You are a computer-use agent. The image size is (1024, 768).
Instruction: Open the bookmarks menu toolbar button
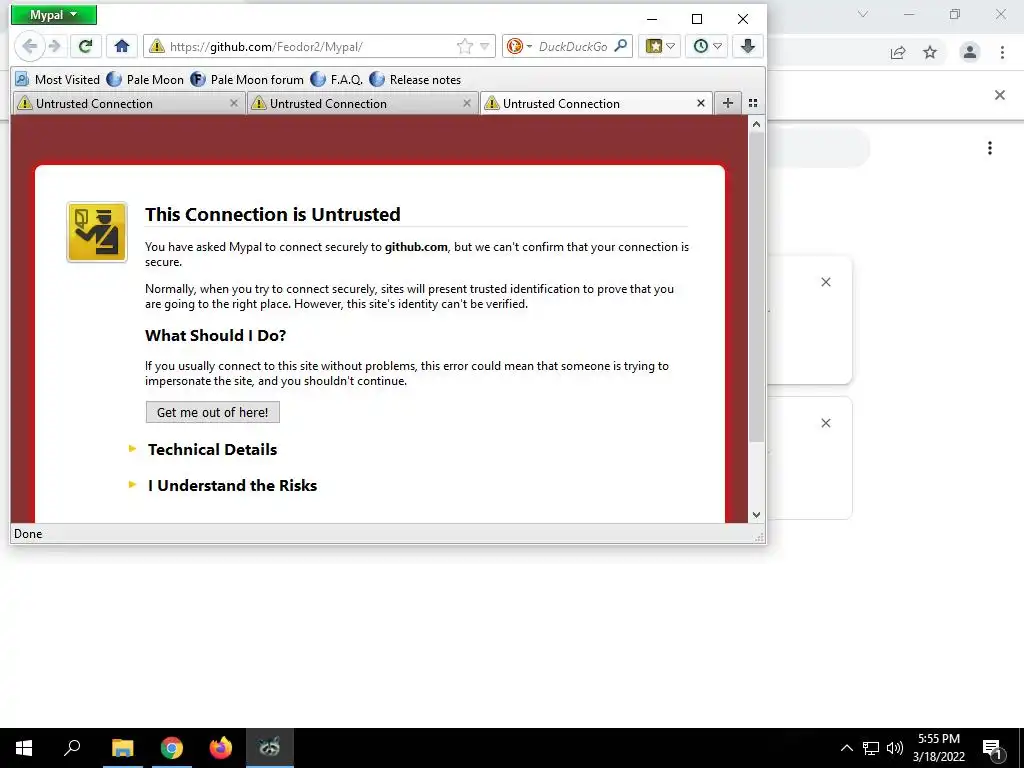(x=654, y=46)
